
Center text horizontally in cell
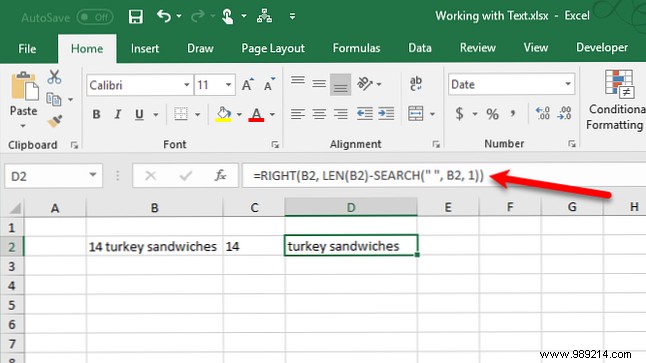[319, 114]
